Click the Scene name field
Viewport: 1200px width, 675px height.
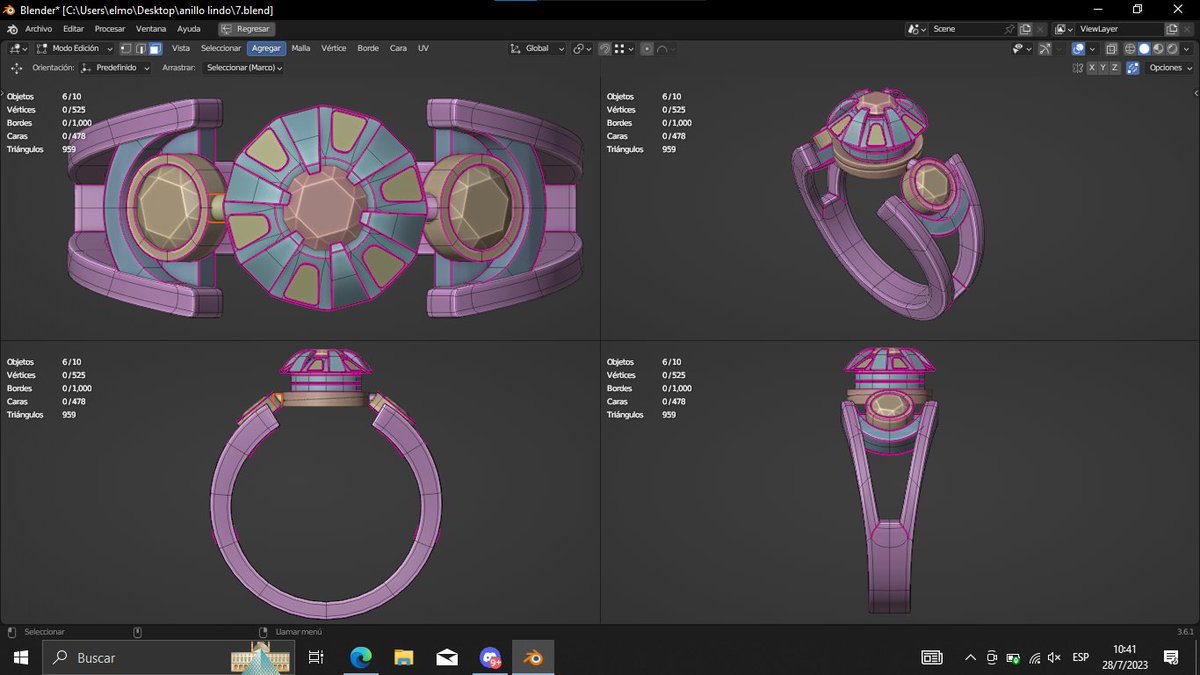coord(965,29)
